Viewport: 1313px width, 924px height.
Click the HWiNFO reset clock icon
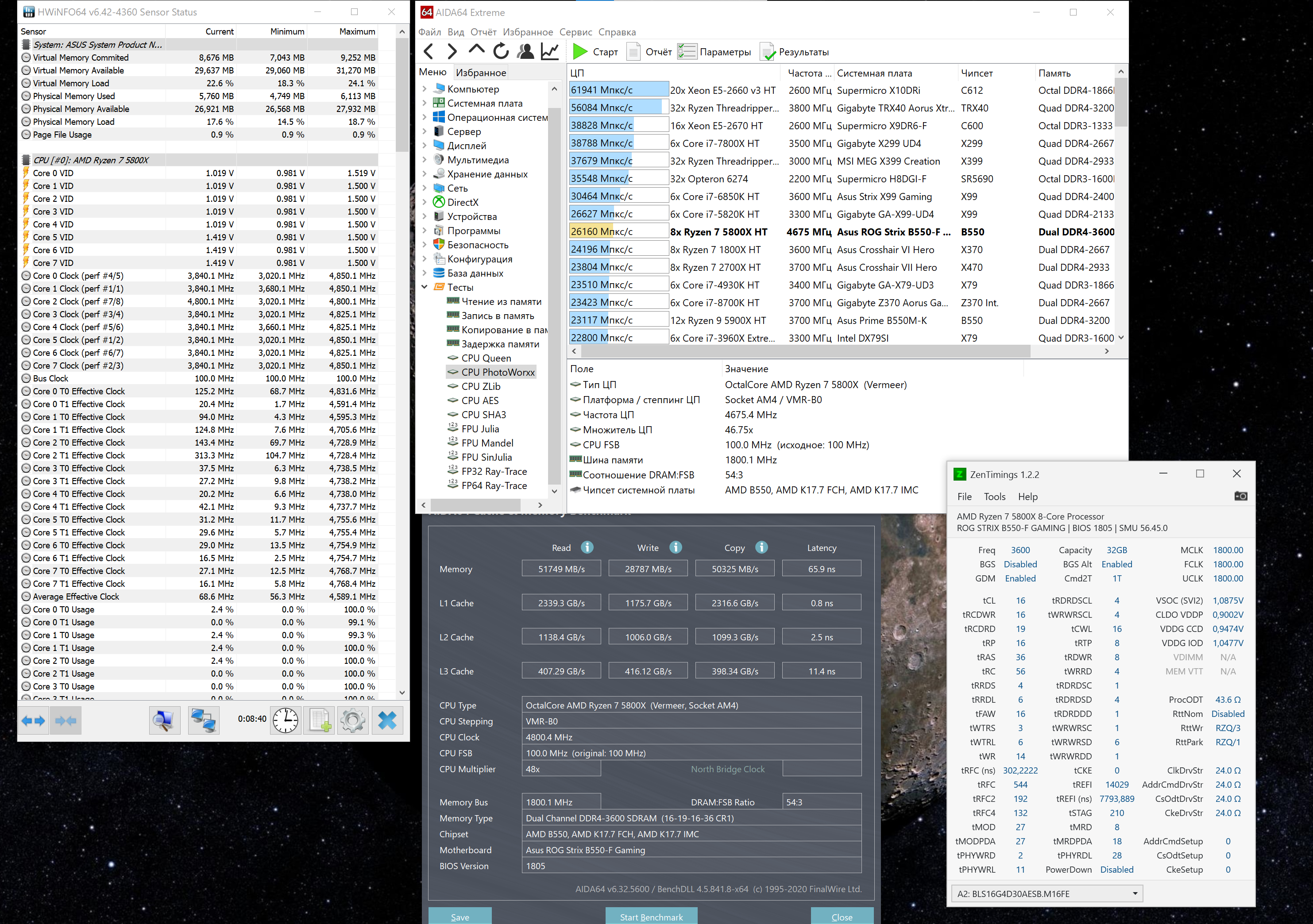pos(285,720)
